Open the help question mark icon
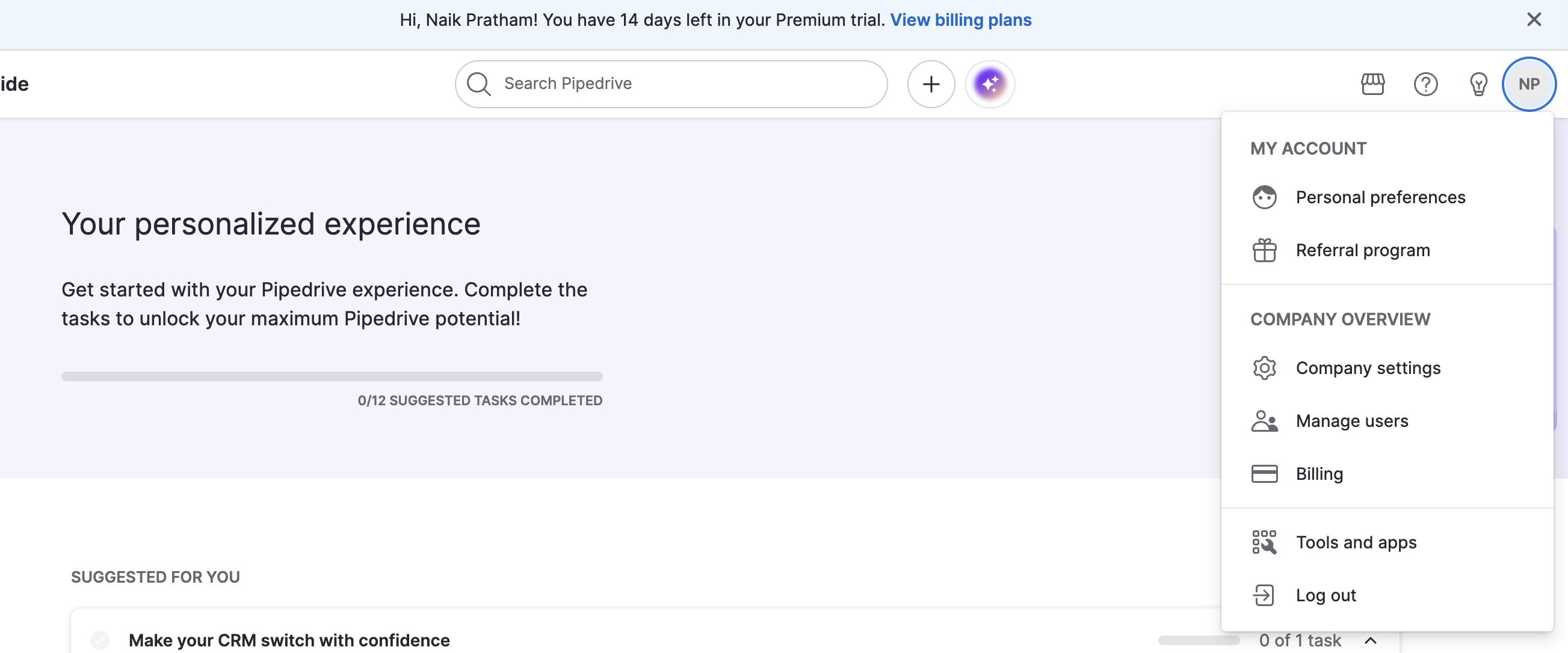This screenshot has width=1568, height=653. pyautogui.click(x=1425, y=84)
